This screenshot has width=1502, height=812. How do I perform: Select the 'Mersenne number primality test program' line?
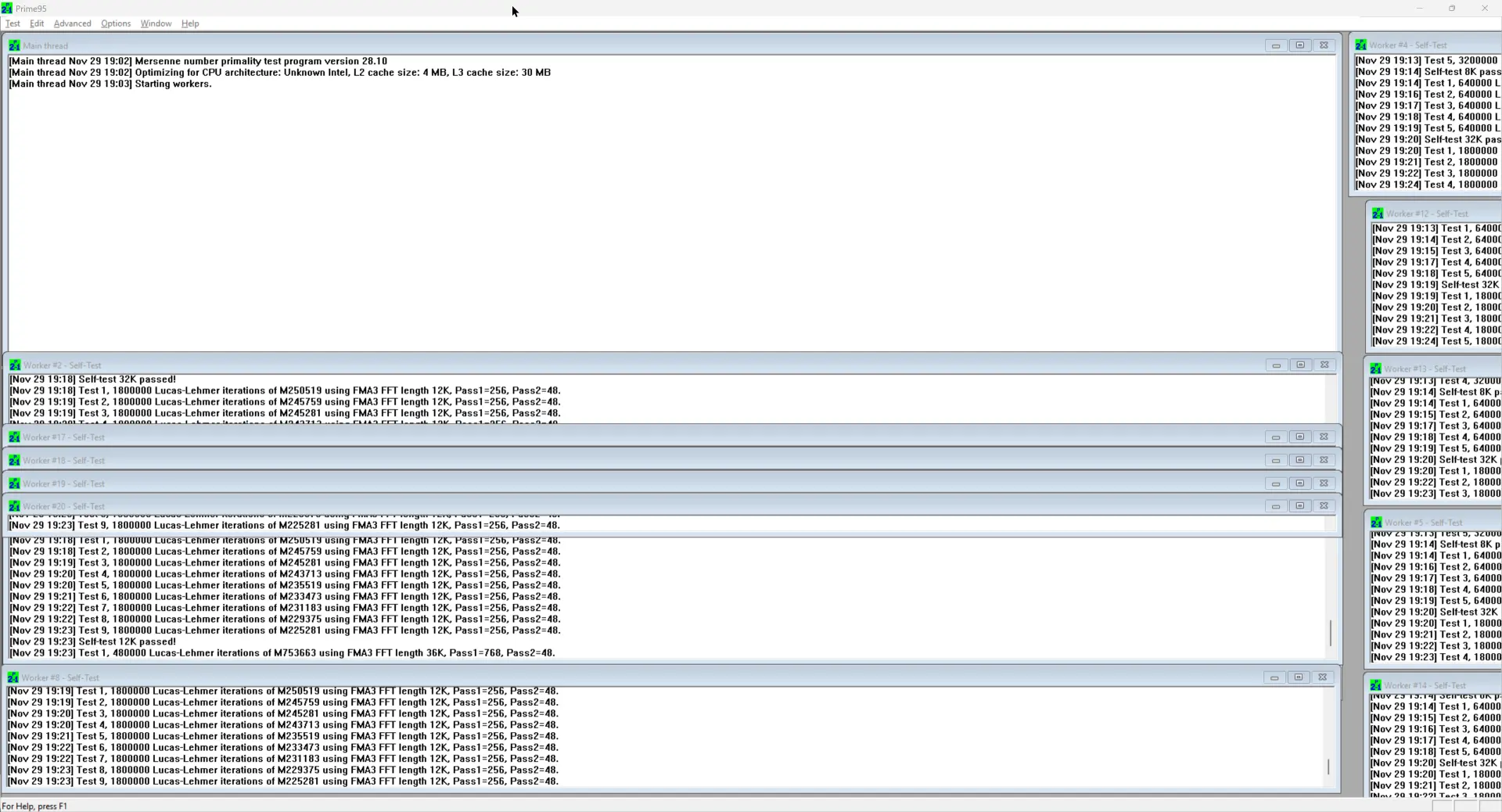[198, 61]
